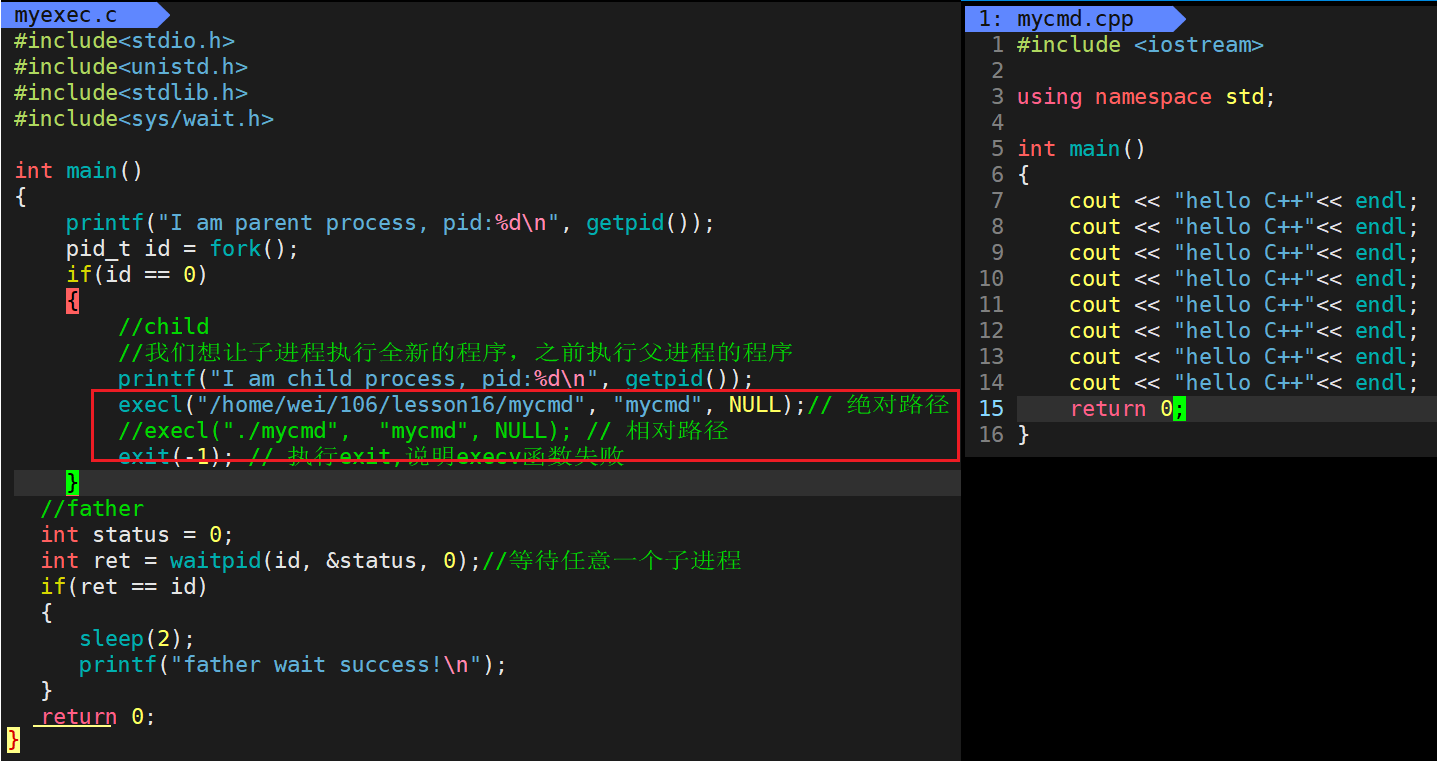Viewport: 1437px width, 761px height.
Task: Click the 'father wait success!' printf line
Action: 293,665
